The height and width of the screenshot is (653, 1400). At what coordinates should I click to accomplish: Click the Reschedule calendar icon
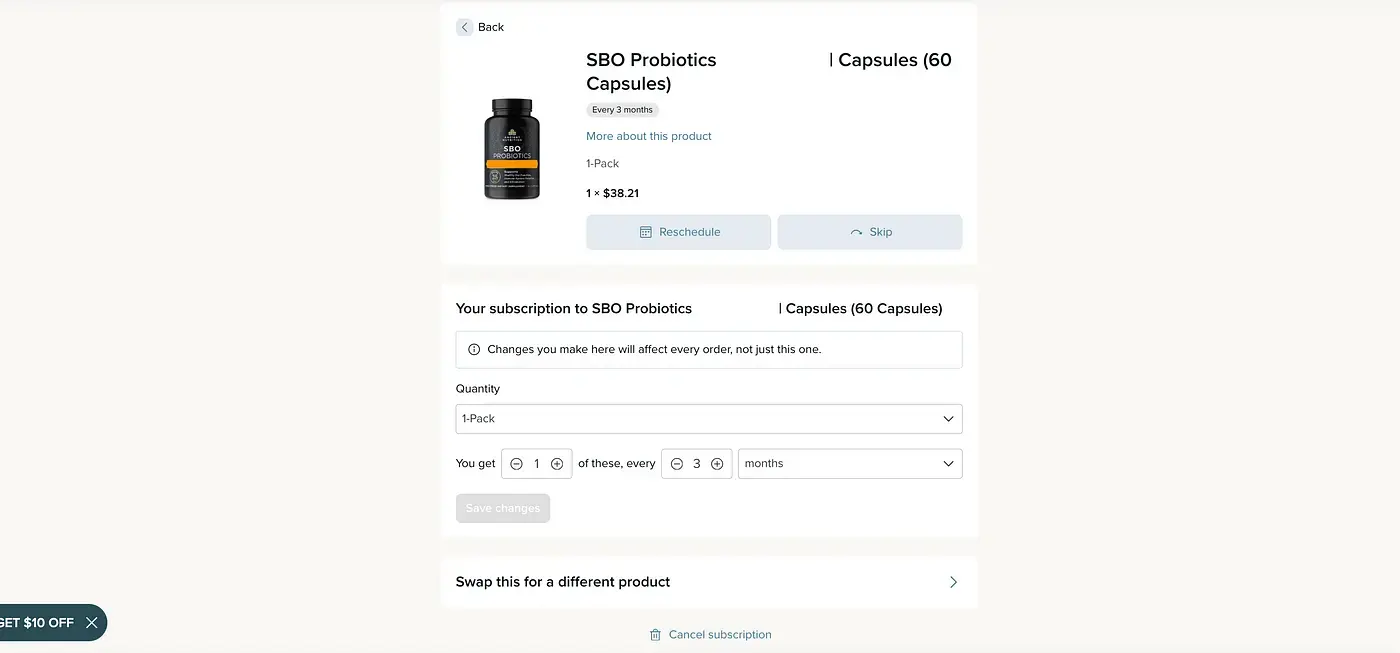(646, 232)
